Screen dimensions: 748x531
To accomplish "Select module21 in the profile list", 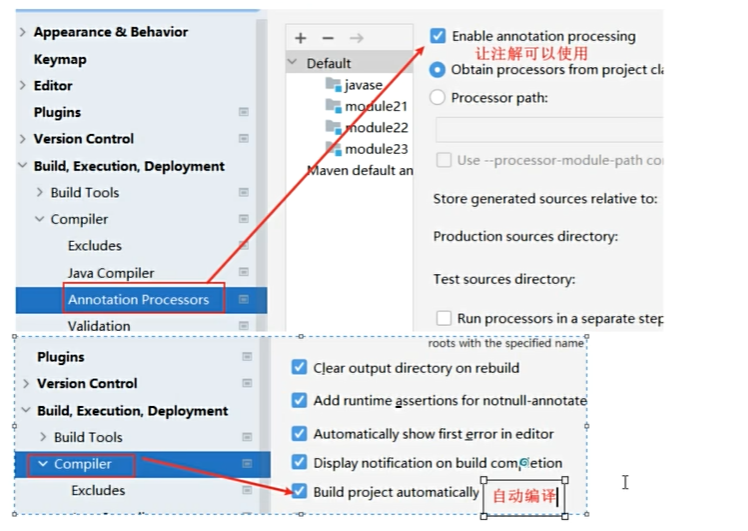I will pos(376,106).
